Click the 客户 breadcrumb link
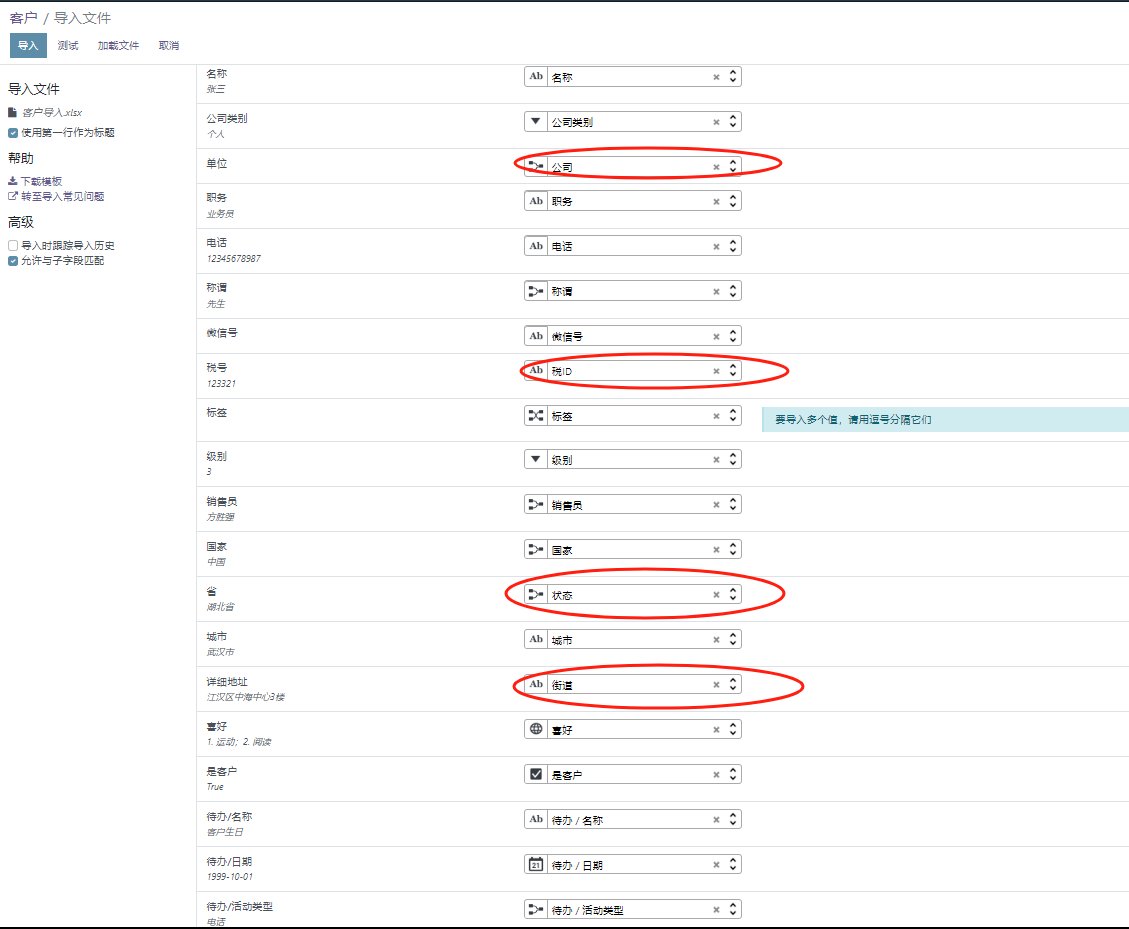The width and height of the screenshot is (1129, 929). coord(23,18)
